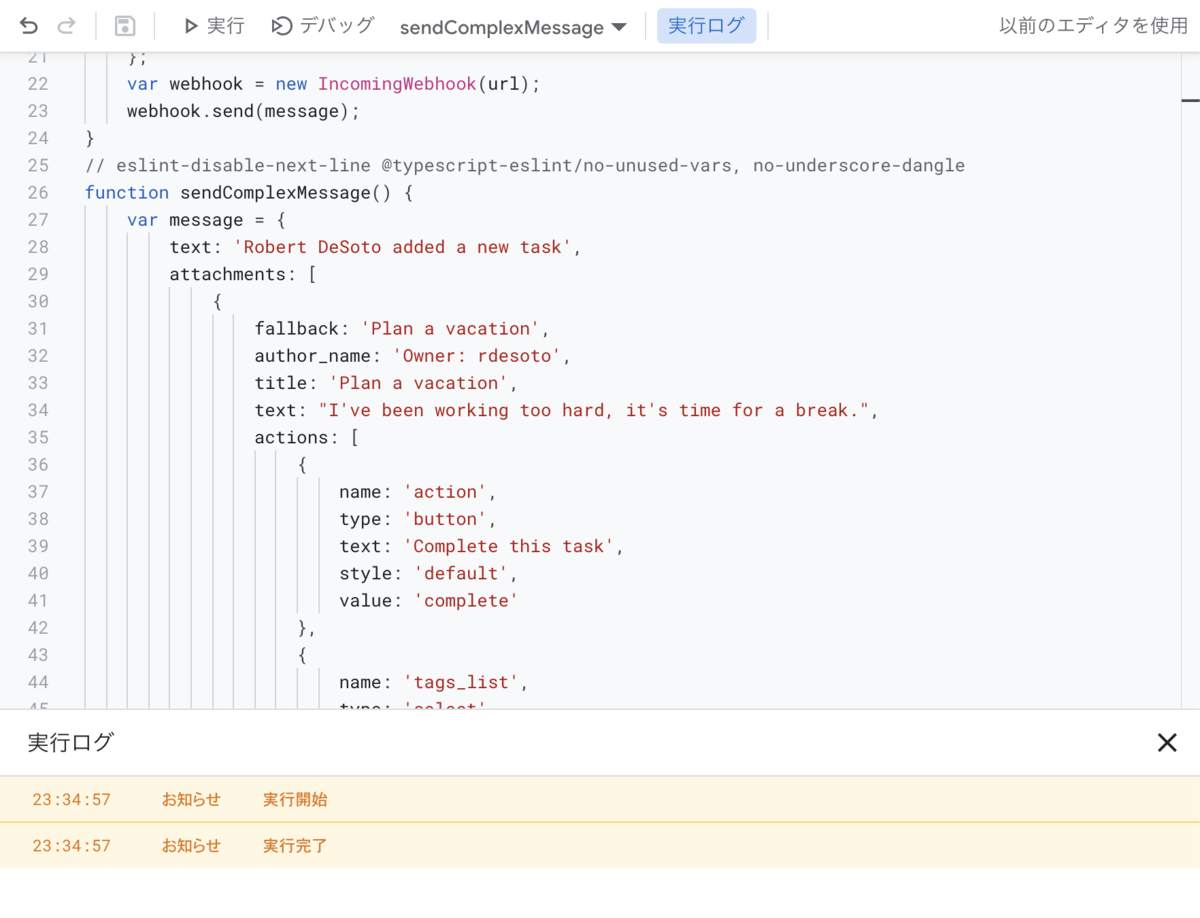Click the 実行開始 log entry
This screenshot has width=1200, height=918.
pyautogui.click(x=295, y=800)
